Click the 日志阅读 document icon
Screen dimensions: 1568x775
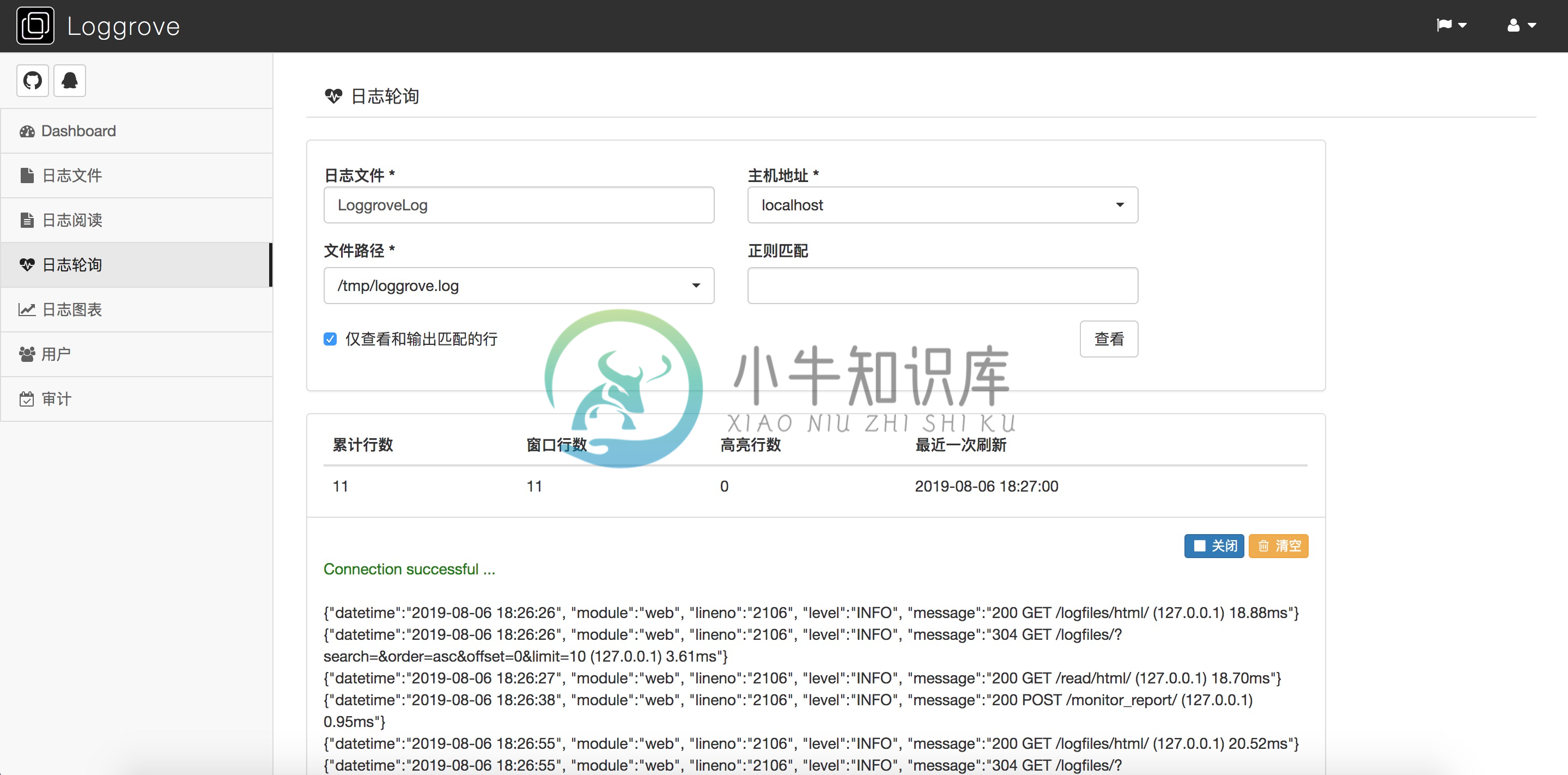click(27, 220)
